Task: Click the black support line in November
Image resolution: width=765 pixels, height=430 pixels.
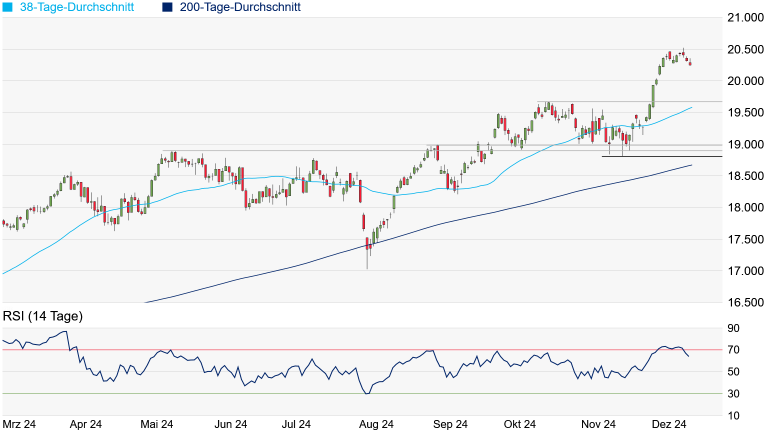Action: click(660, 156)
